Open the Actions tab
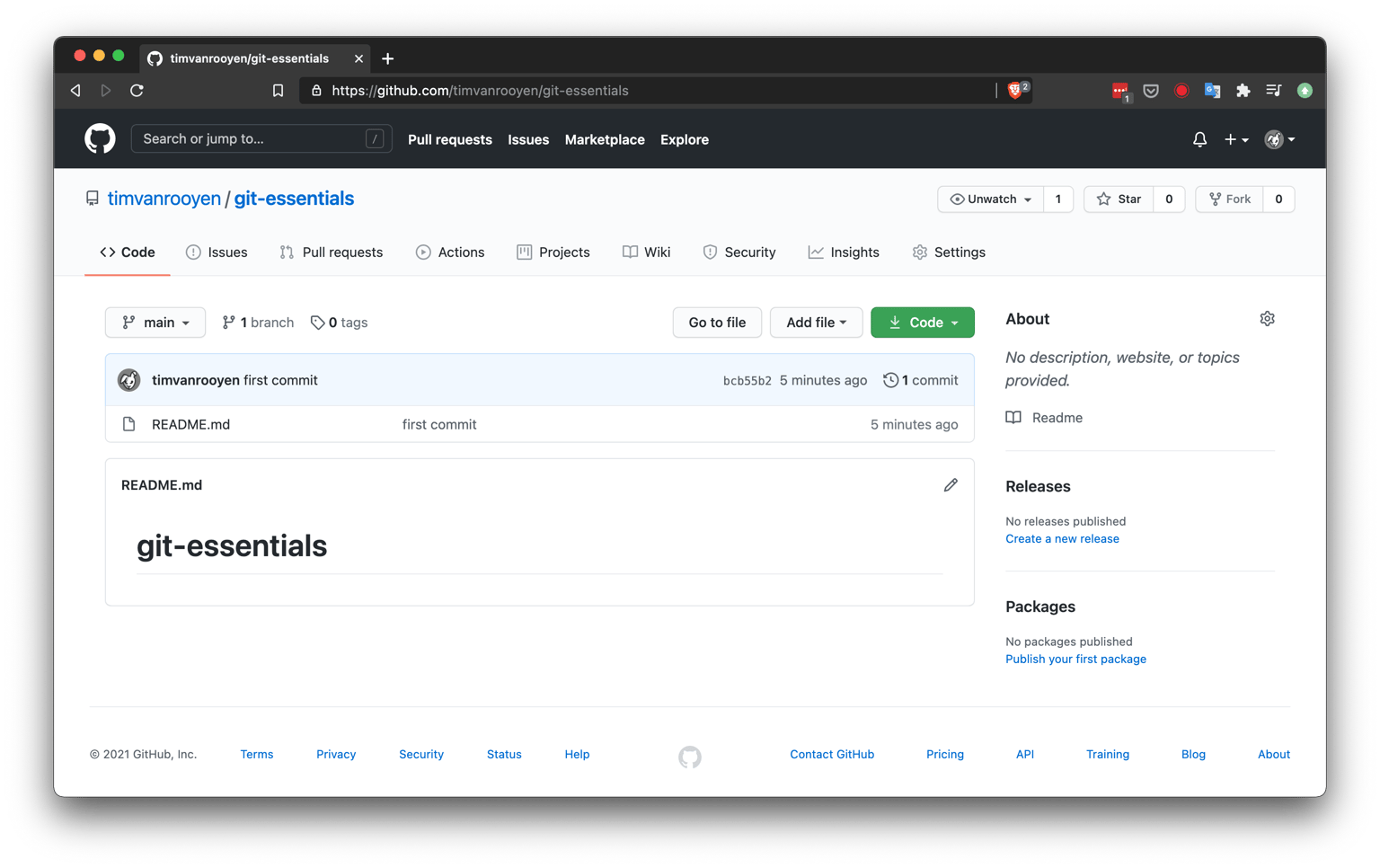This screenshot has width=1380, height=868. [x=450, y=252]
